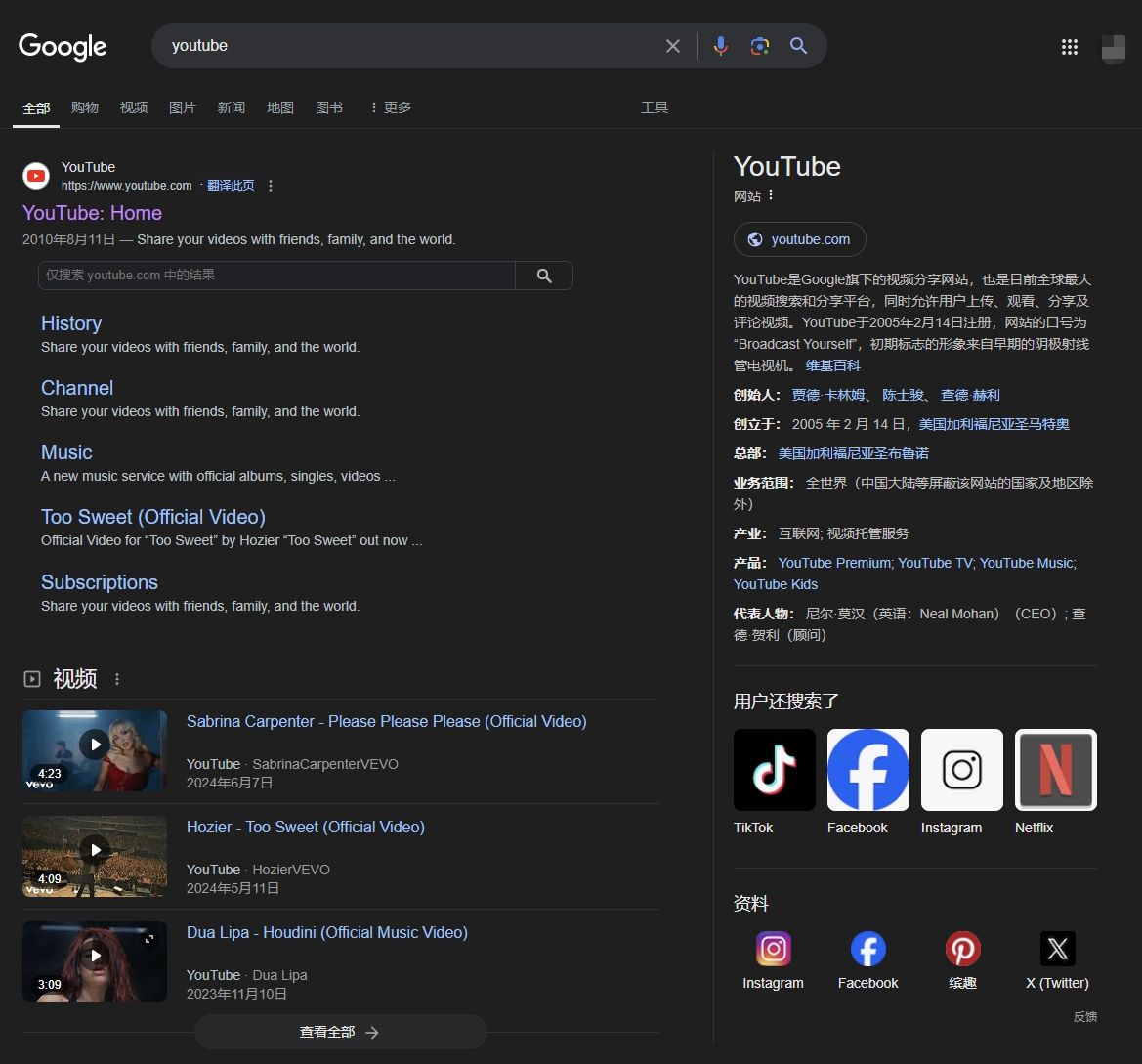
Task: Open the YouTube: Home result link
Action: [92, 213]
